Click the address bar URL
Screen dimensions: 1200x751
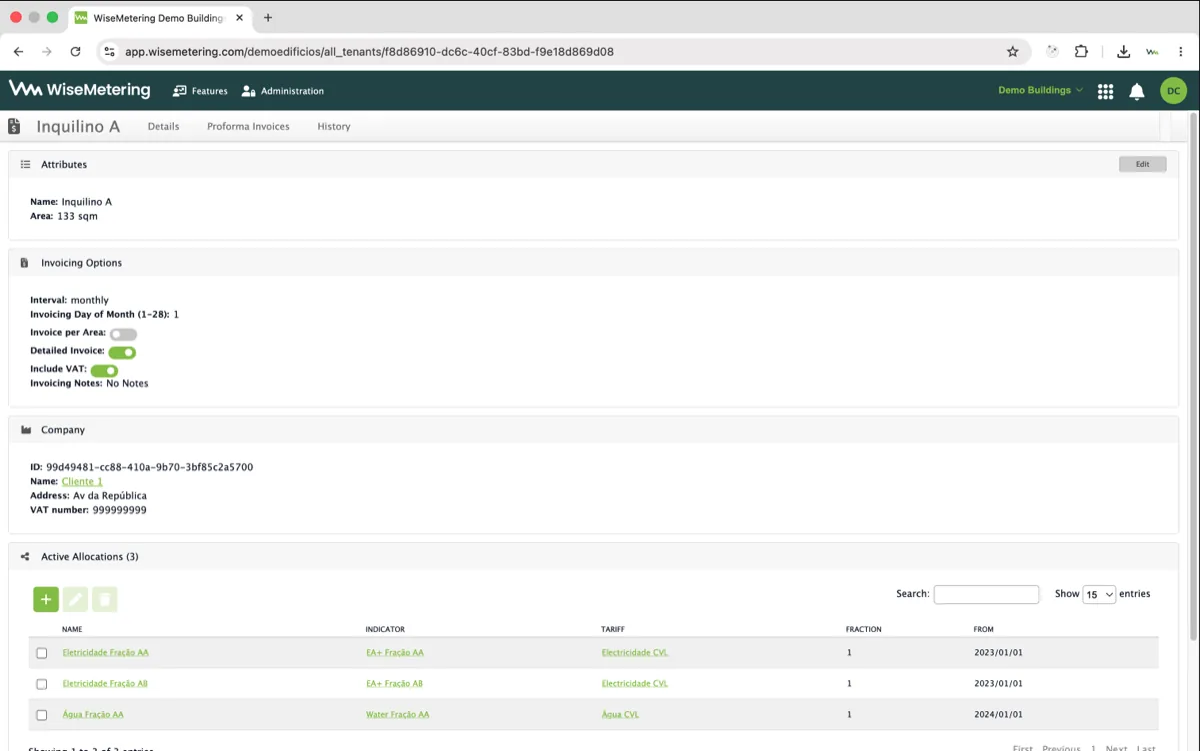click(369, 52)
